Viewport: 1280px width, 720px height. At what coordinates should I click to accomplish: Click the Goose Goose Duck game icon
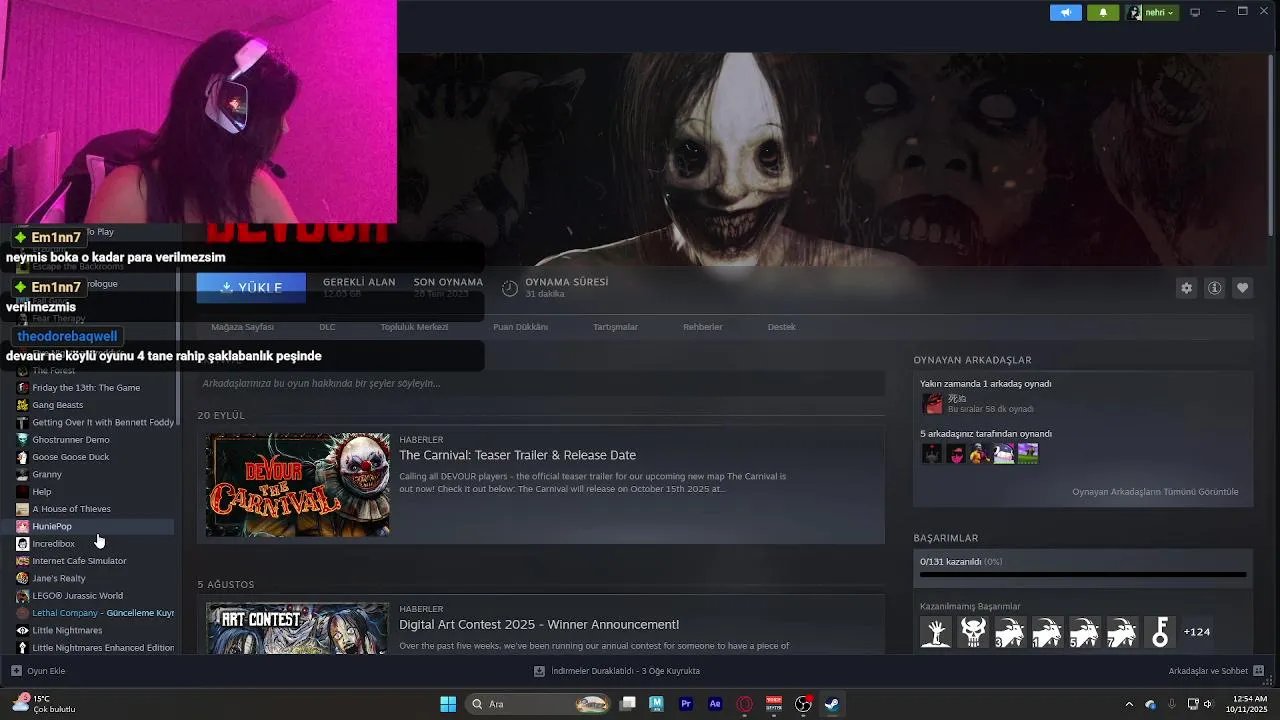pos(22,457)
